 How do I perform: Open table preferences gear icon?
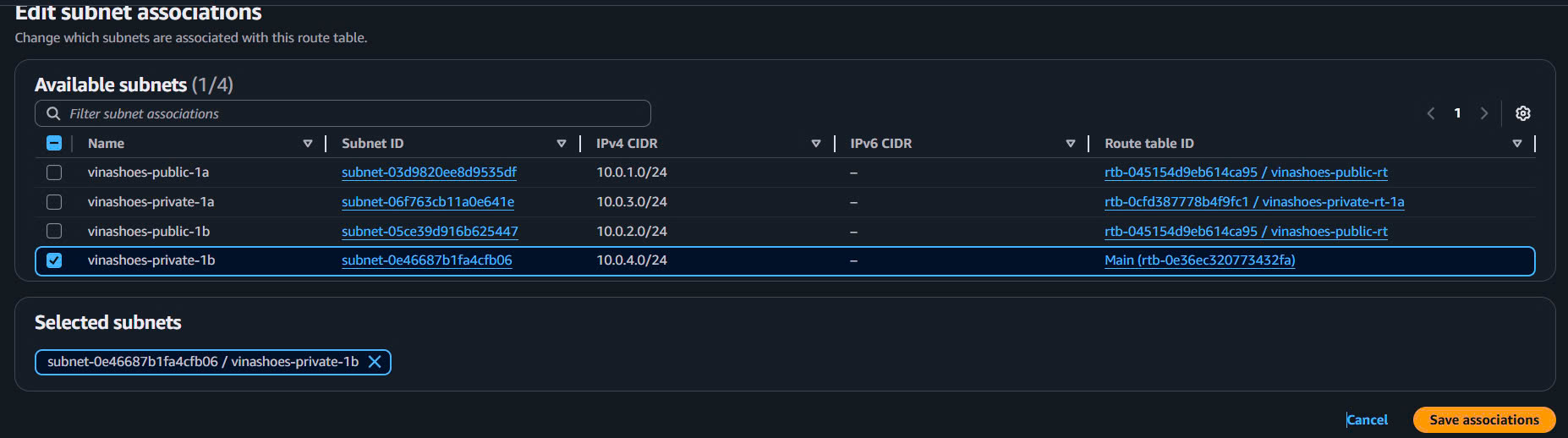[1523, 113]
